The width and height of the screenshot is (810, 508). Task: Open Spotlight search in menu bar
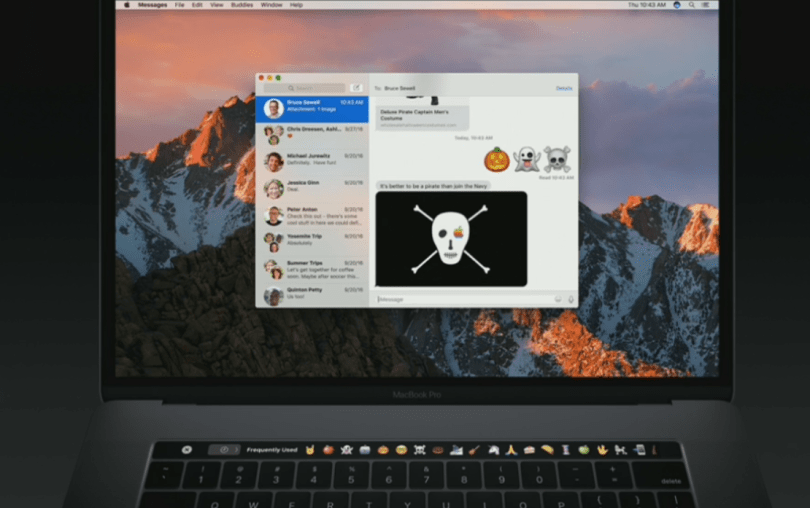[692, 5]
